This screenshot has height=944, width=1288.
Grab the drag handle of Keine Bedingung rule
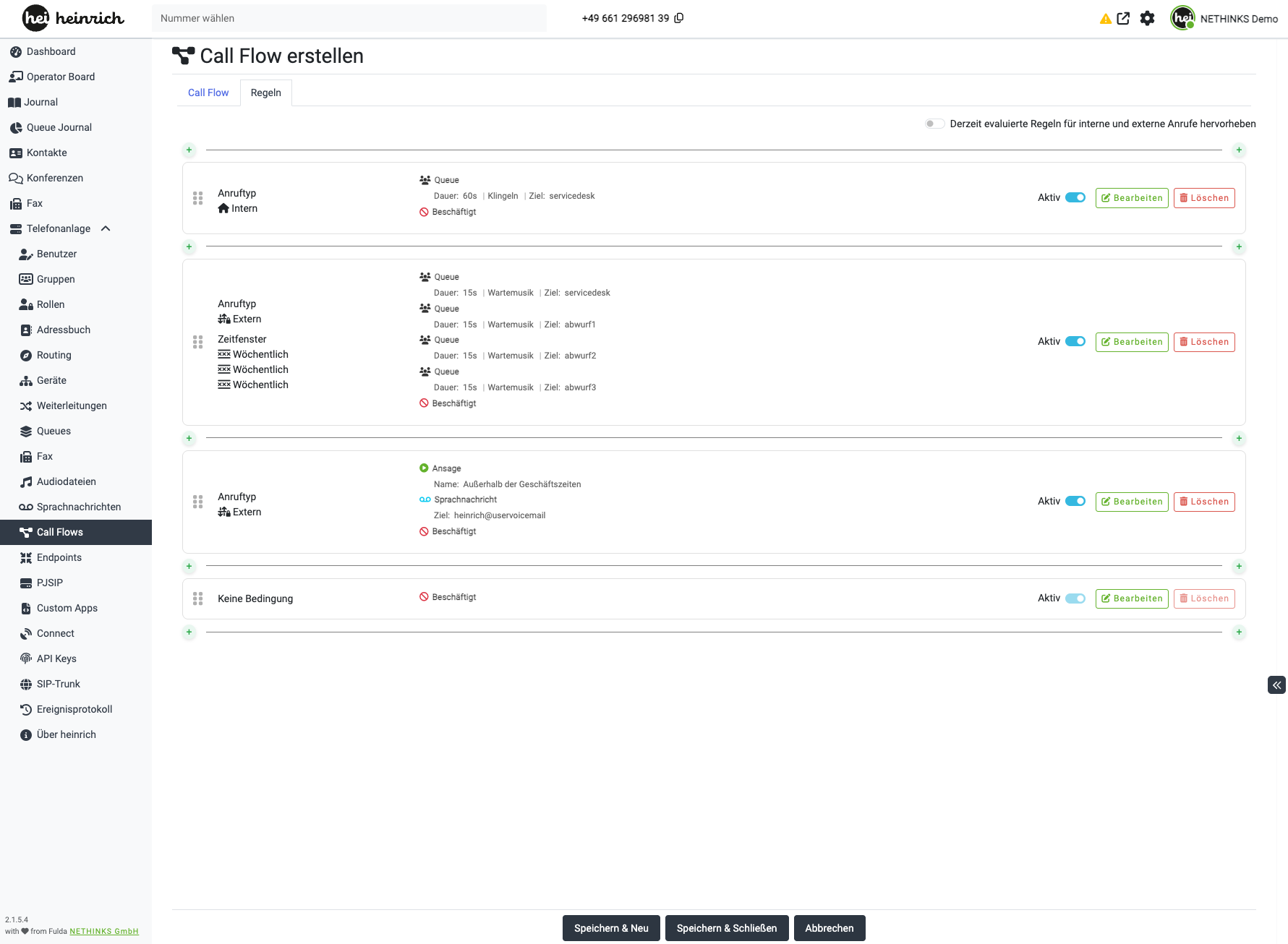pos(197,598)
